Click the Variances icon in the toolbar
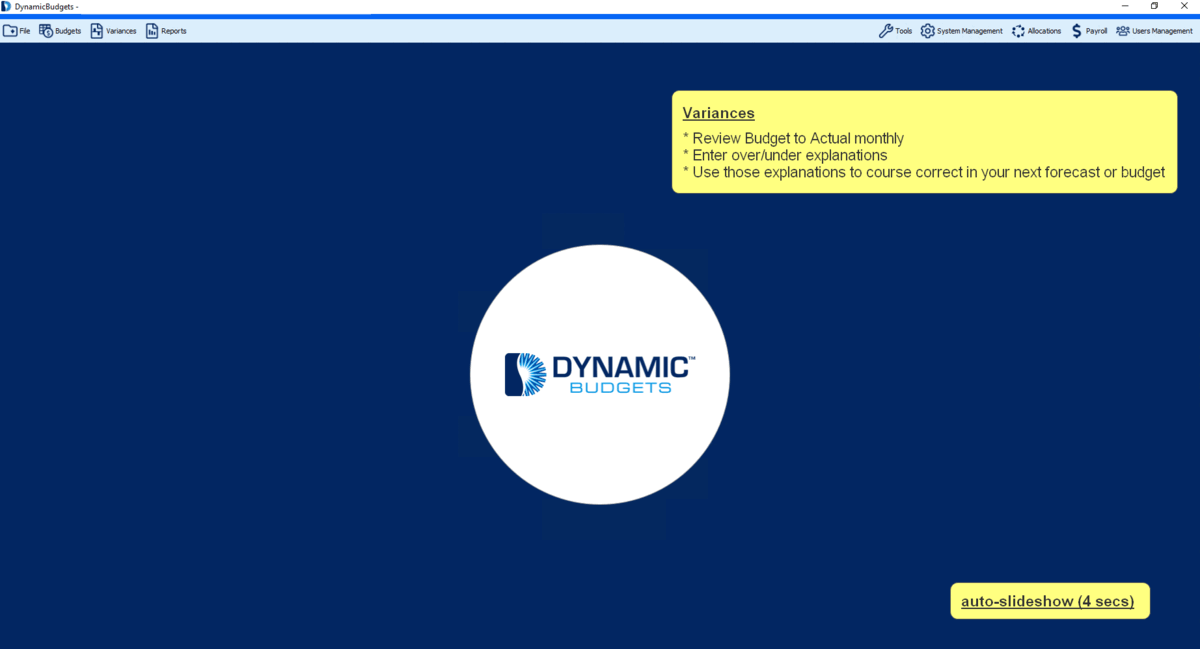Image resolution: width=1200 pixels, height=649 pixels. tap(97, 31)
